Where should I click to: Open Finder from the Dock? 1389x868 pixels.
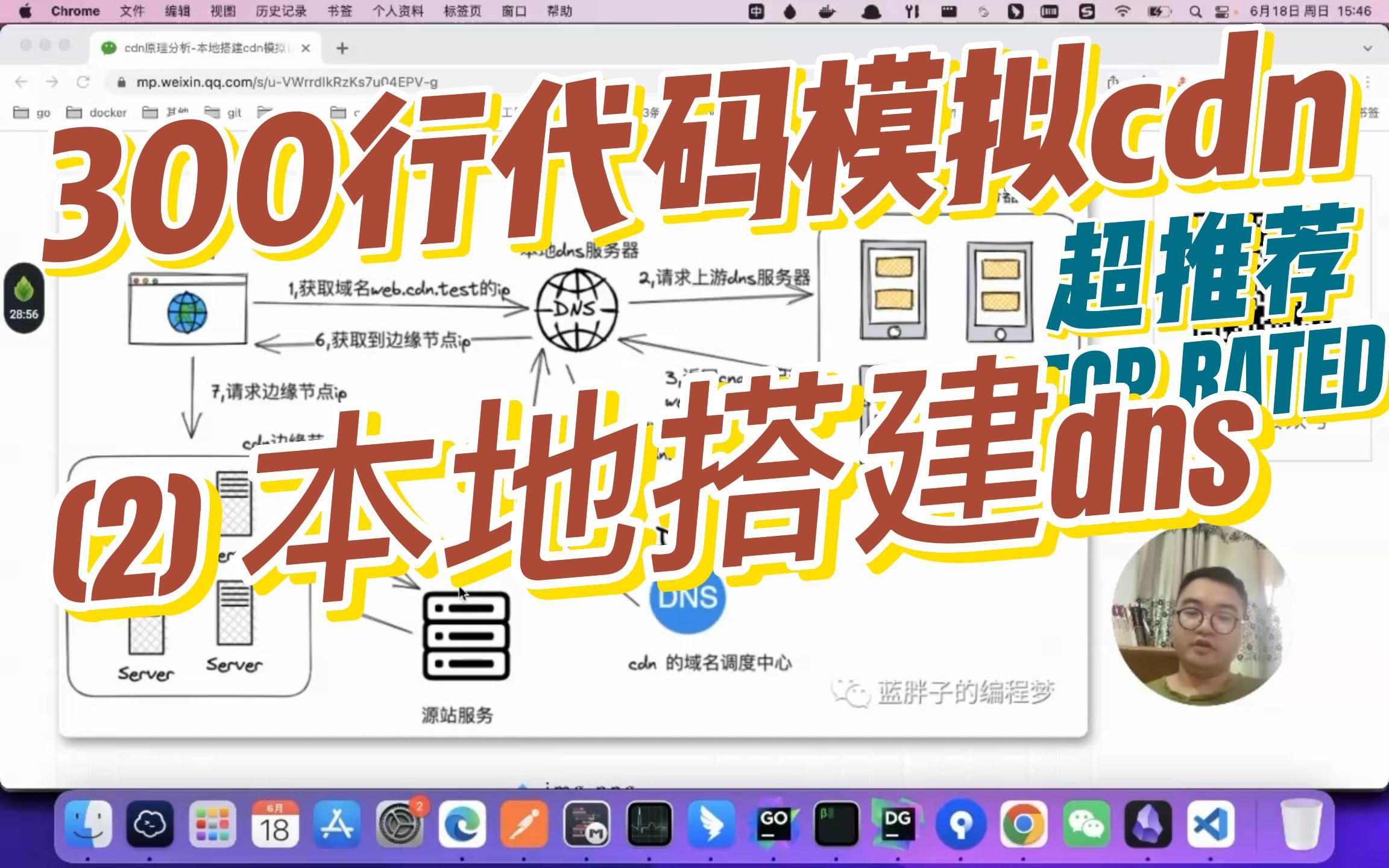click(89, 824)
